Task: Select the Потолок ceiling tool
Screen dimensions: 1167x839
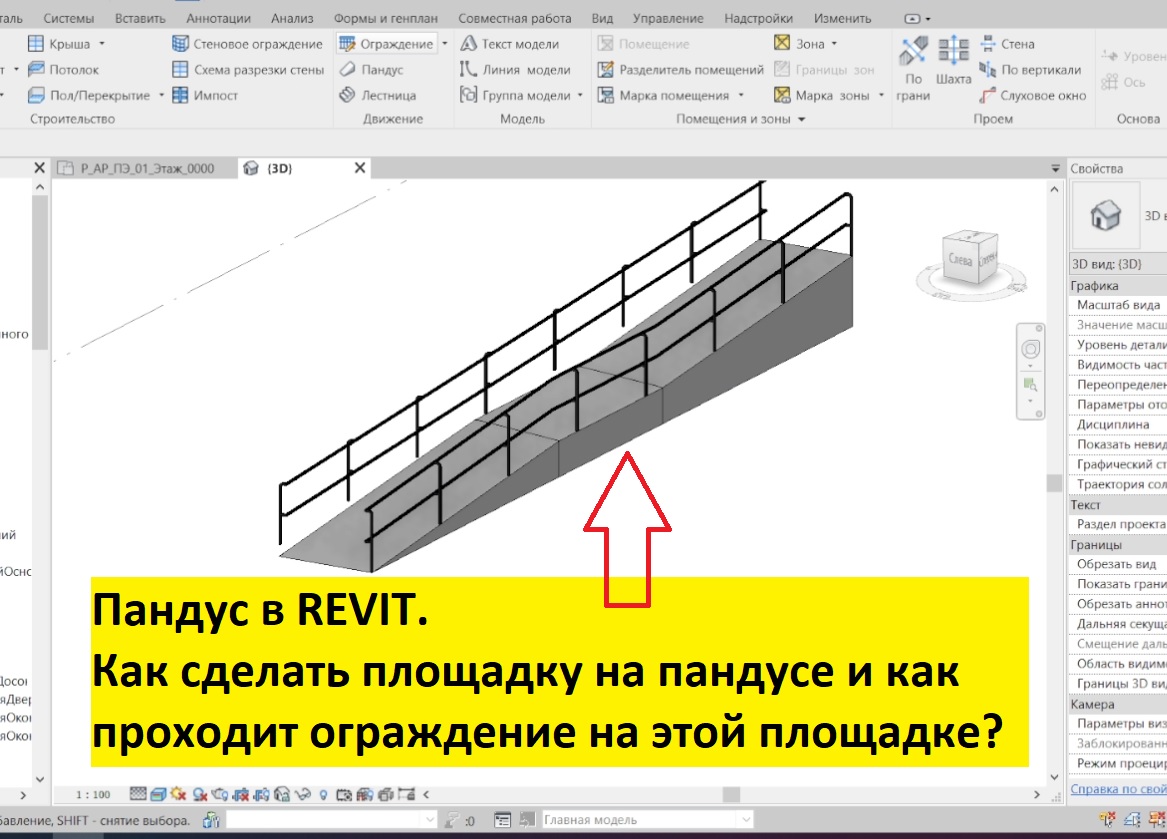Action: (63, 69)
